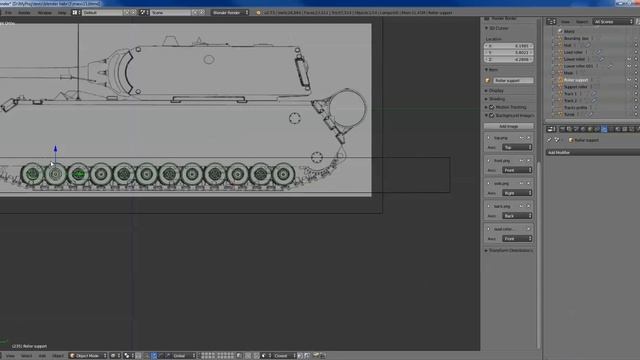Open the Axis Back dropdown for back.png
Screen dimensions: 640x360
[517, 216]
